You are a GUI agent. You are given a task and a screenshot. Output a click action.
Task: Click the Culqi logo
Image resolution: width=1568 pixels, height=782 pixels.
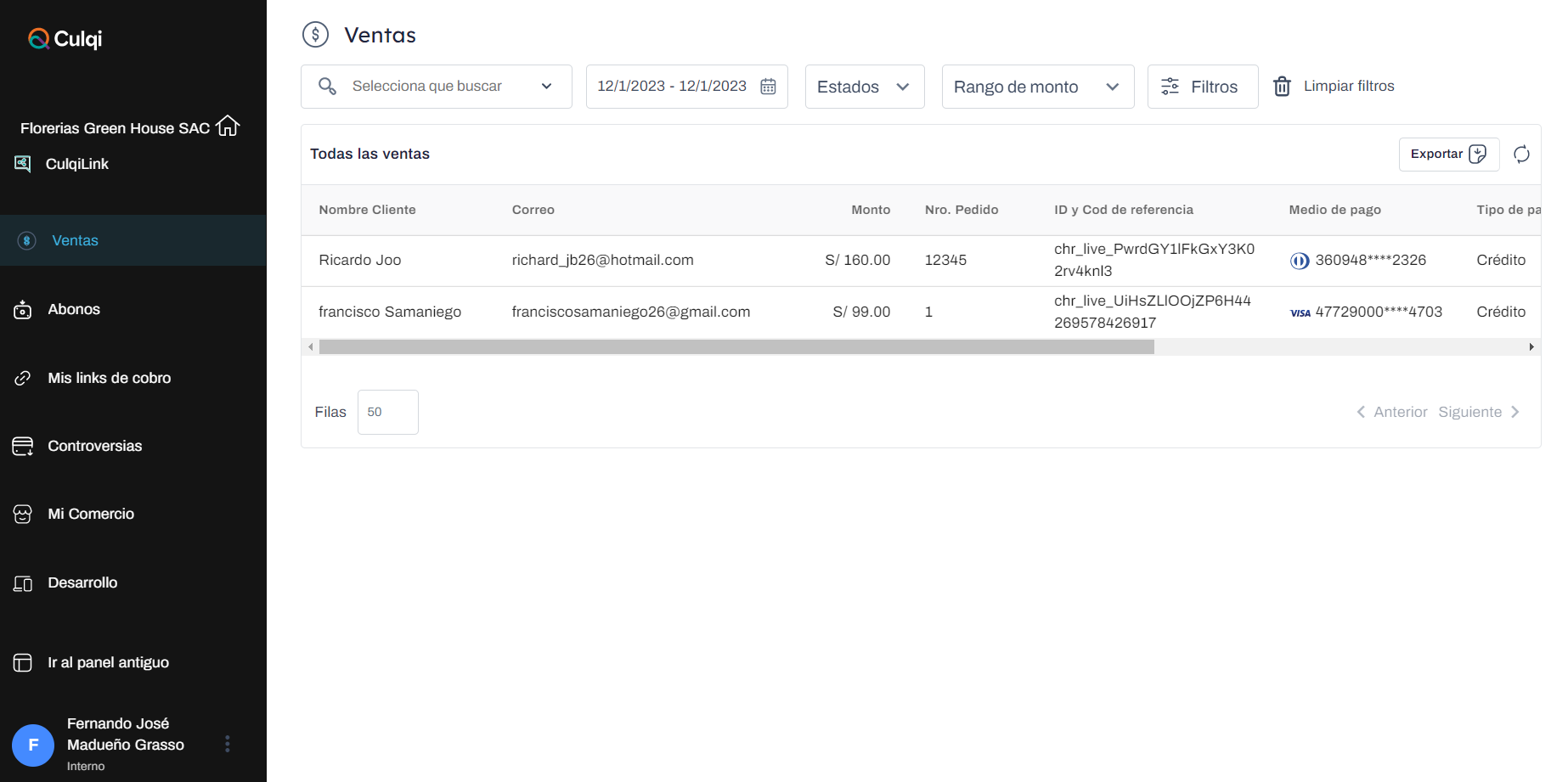[x=65, y=39]
